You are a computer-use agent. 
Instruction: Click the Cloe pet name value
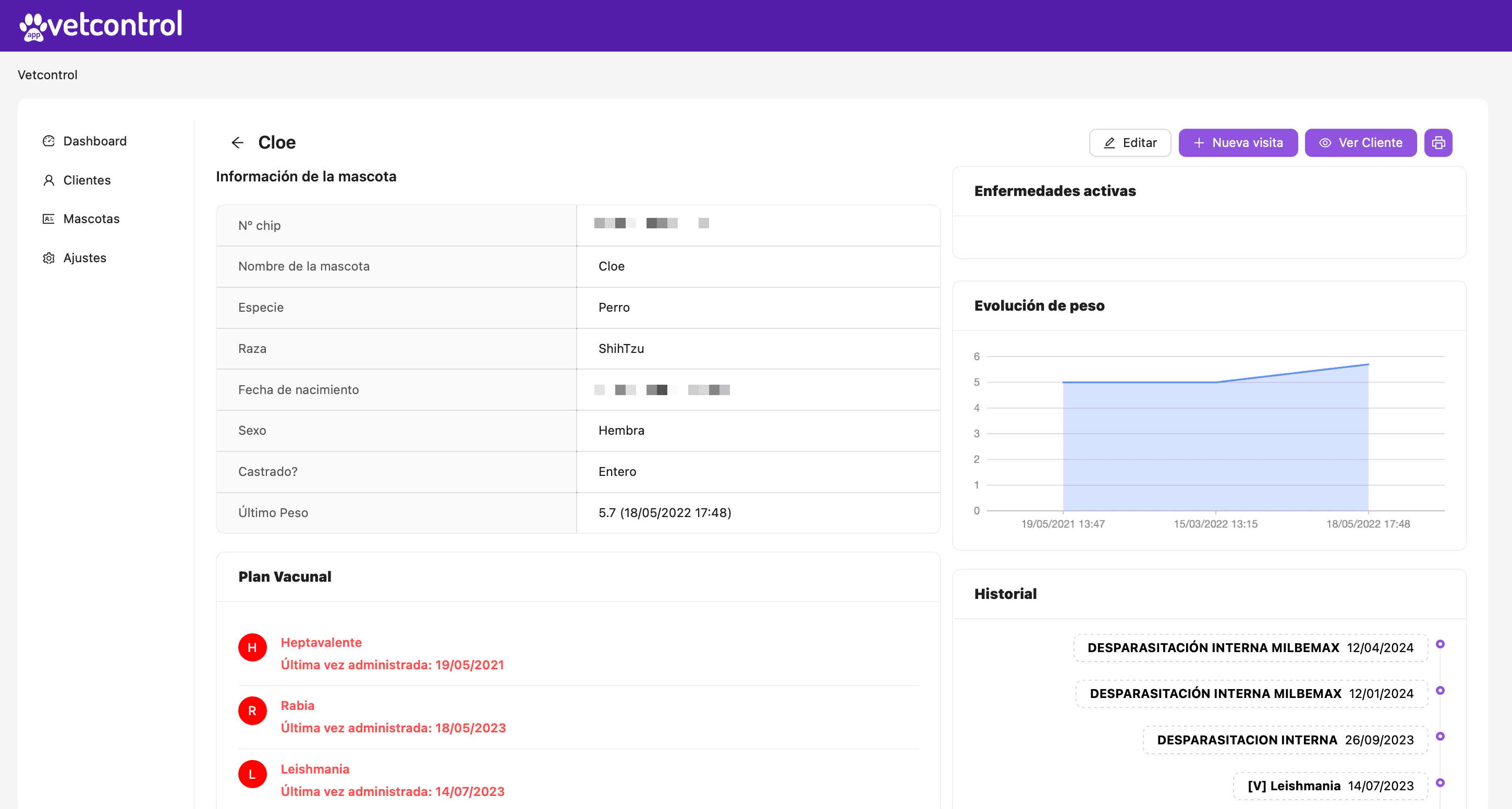point(611,266)
